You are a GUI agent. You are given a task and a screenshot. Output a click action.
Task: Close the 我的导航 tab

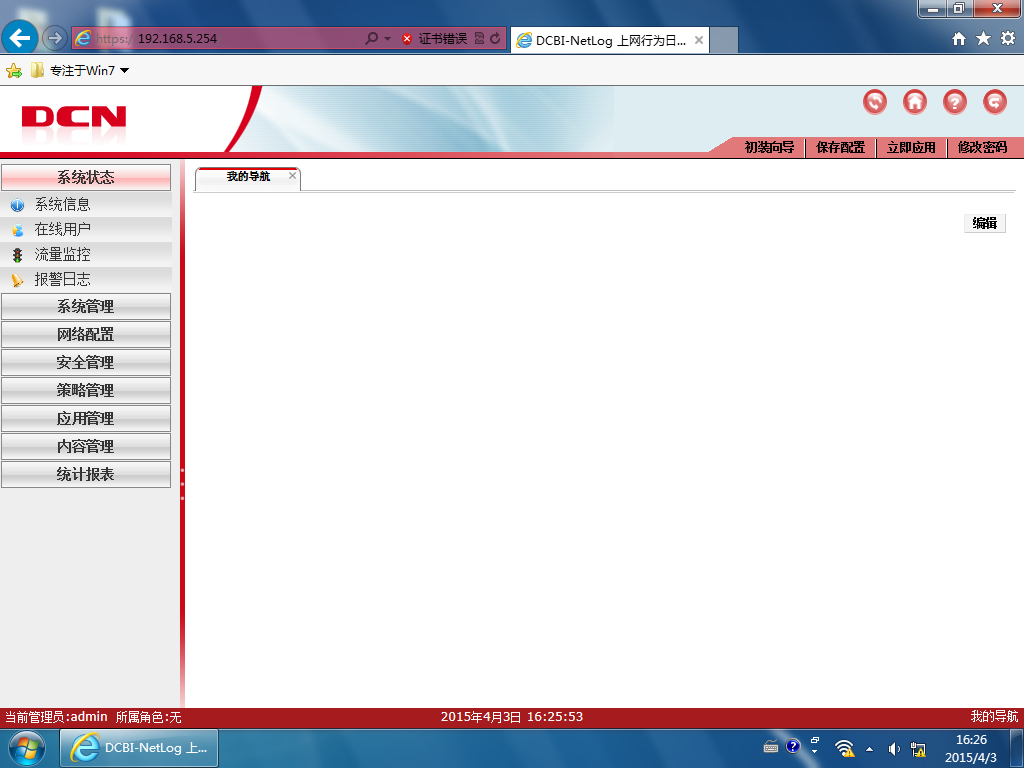pyautogui.click(x=292, y=176)
